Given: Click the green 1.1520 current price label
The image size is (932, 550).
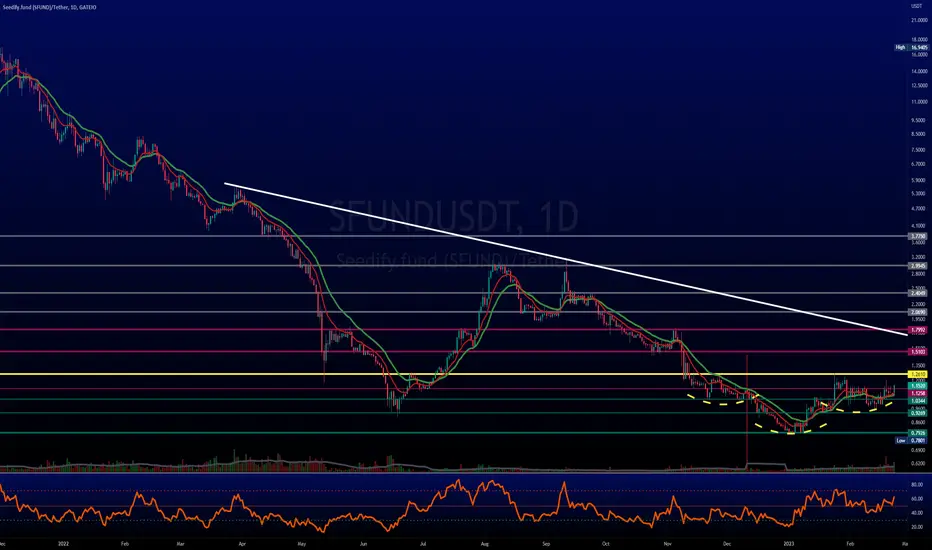Looking at the screenshot, I should pyautogui.click(x=918, y=386).
